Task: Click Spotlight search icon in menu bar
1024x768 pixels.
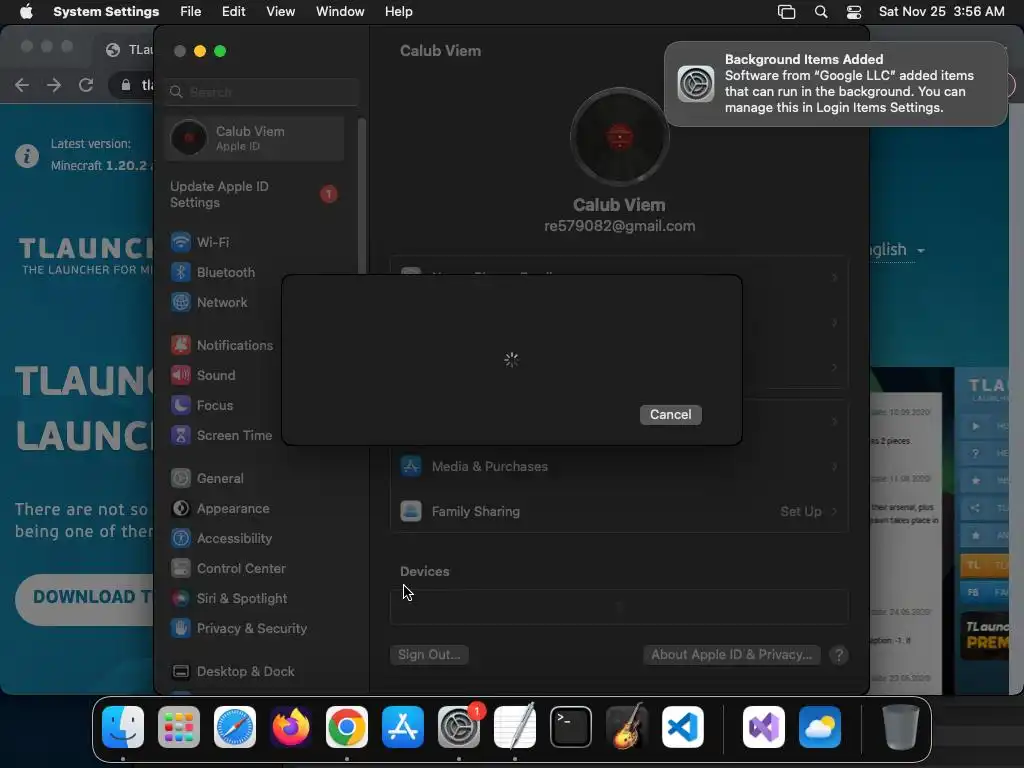Action: coord(821,12)
